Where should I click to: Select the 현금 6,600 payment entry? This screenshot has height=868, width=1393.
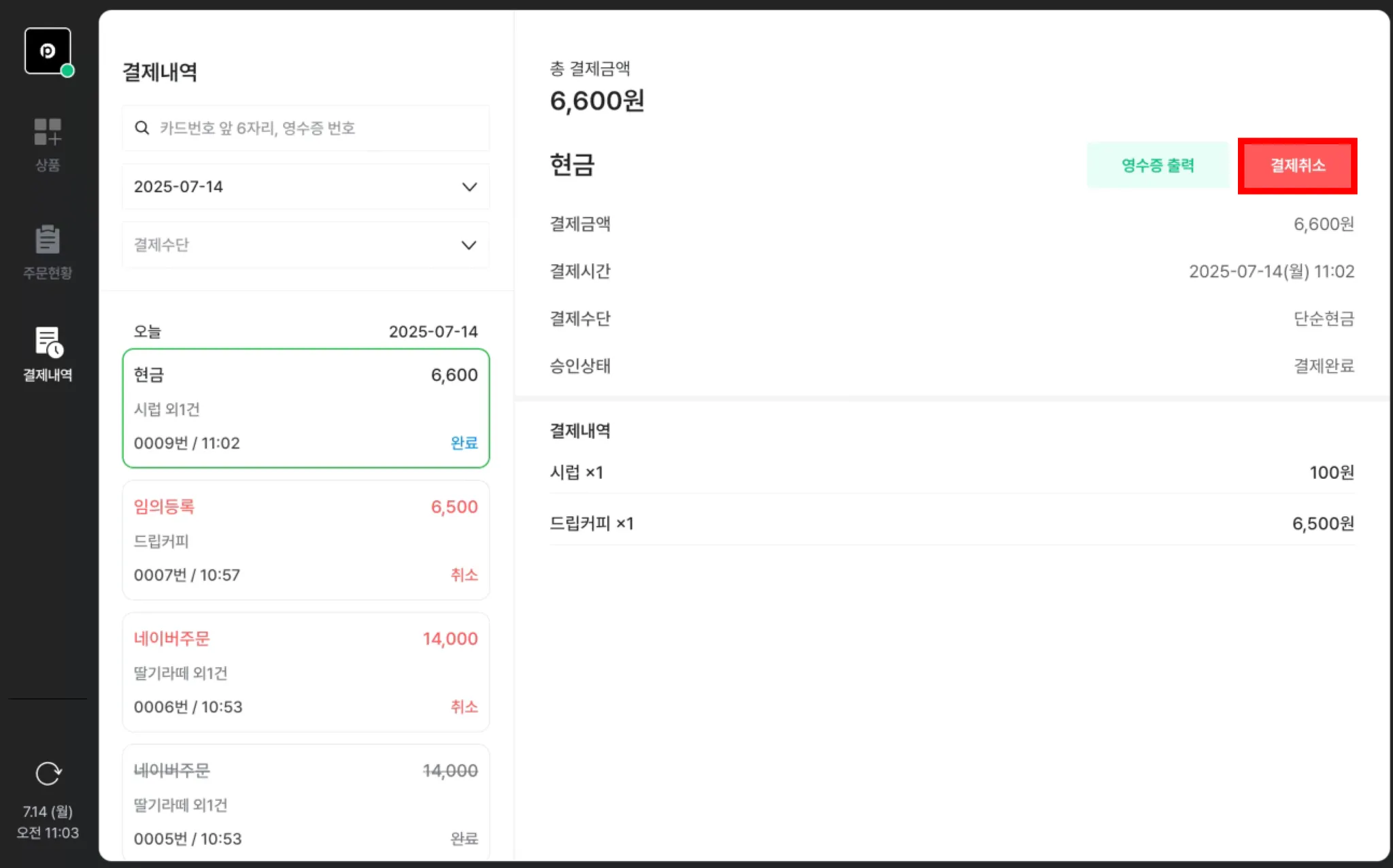click(x=305, y=408)
